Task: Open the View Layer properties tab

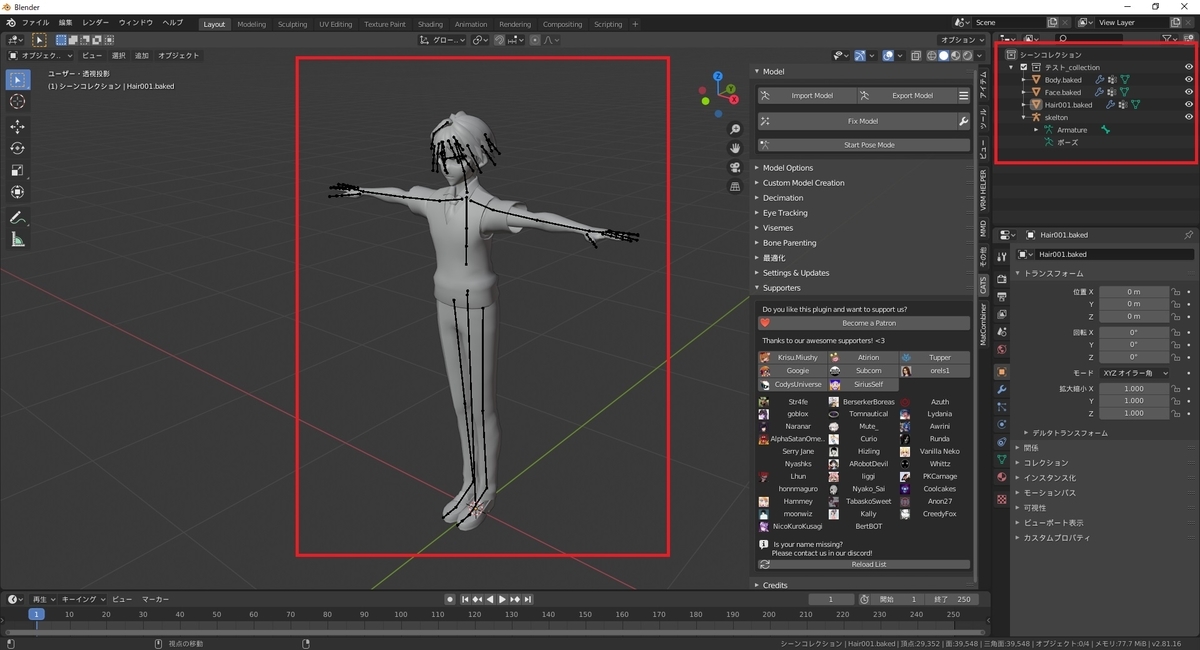Action: 1001,314
